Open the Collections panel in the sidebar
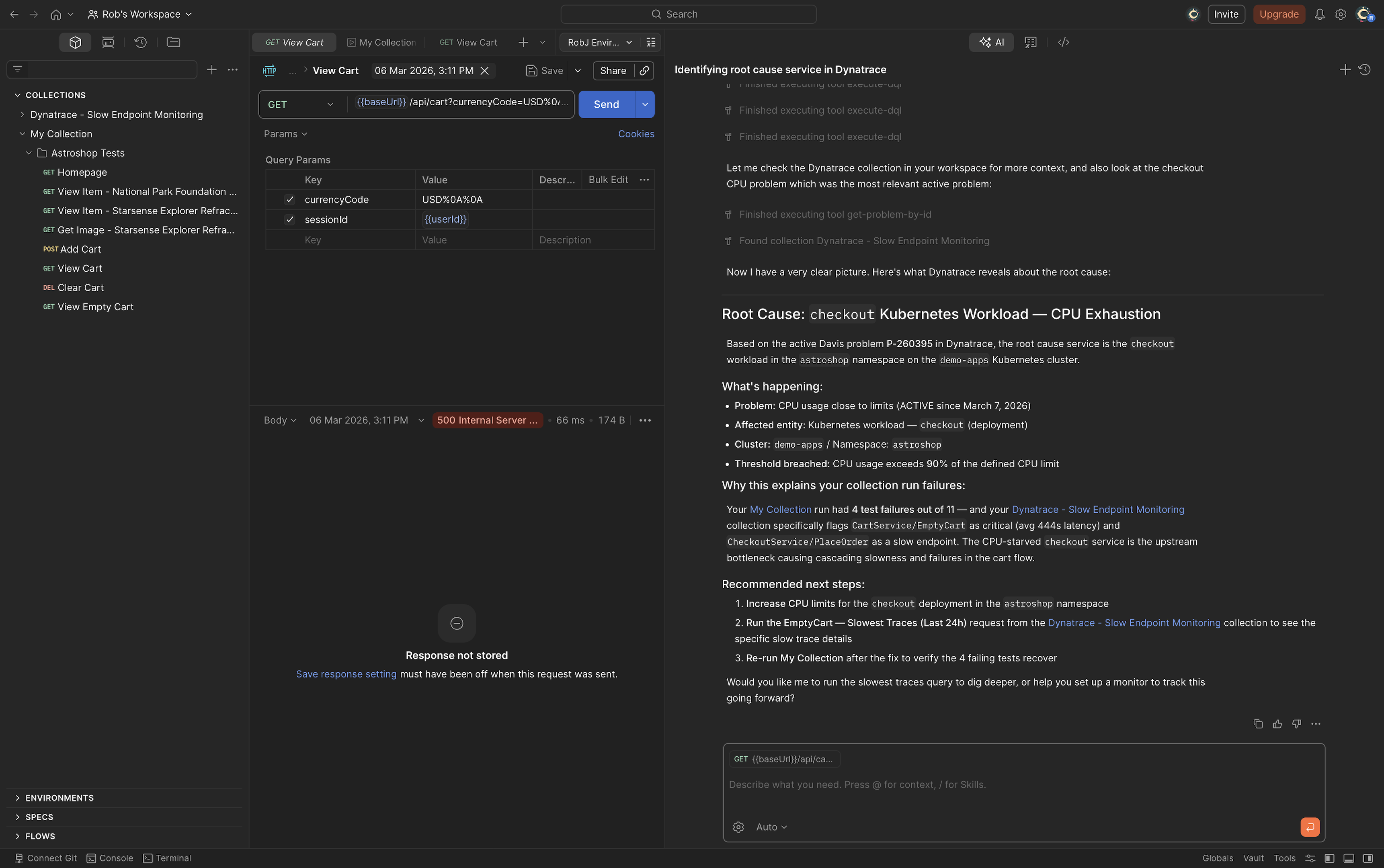This screenshot has height=868, width=1384. 75,42
